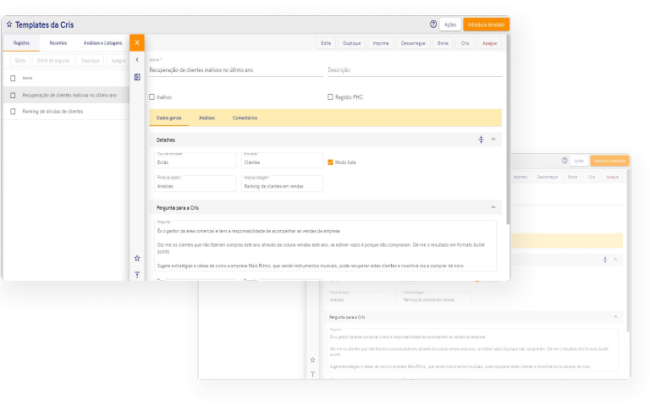Screen dimensions: 650x406
Task: Click the star icon in background window side strip
Action: (313, 360)
